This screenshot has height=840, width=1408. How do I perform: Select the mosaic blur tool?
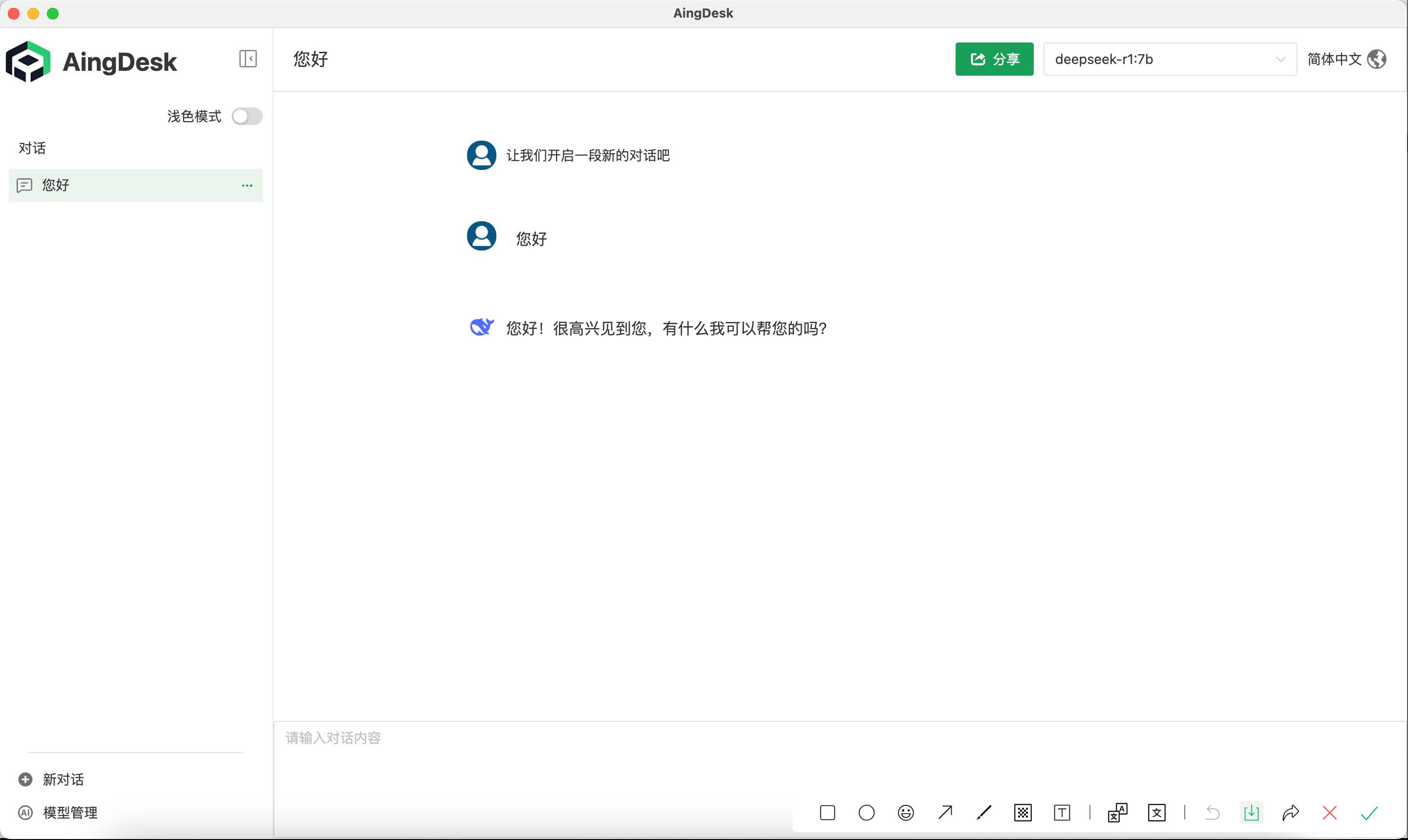(x=1023, y=813)
